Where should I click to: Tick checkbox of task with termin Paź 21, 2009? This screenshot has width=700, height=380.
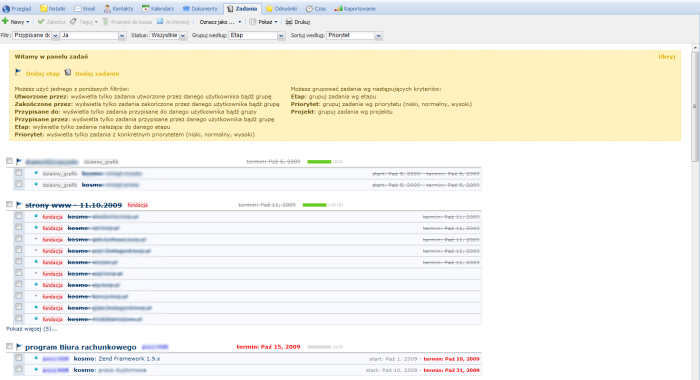(18, 369)
